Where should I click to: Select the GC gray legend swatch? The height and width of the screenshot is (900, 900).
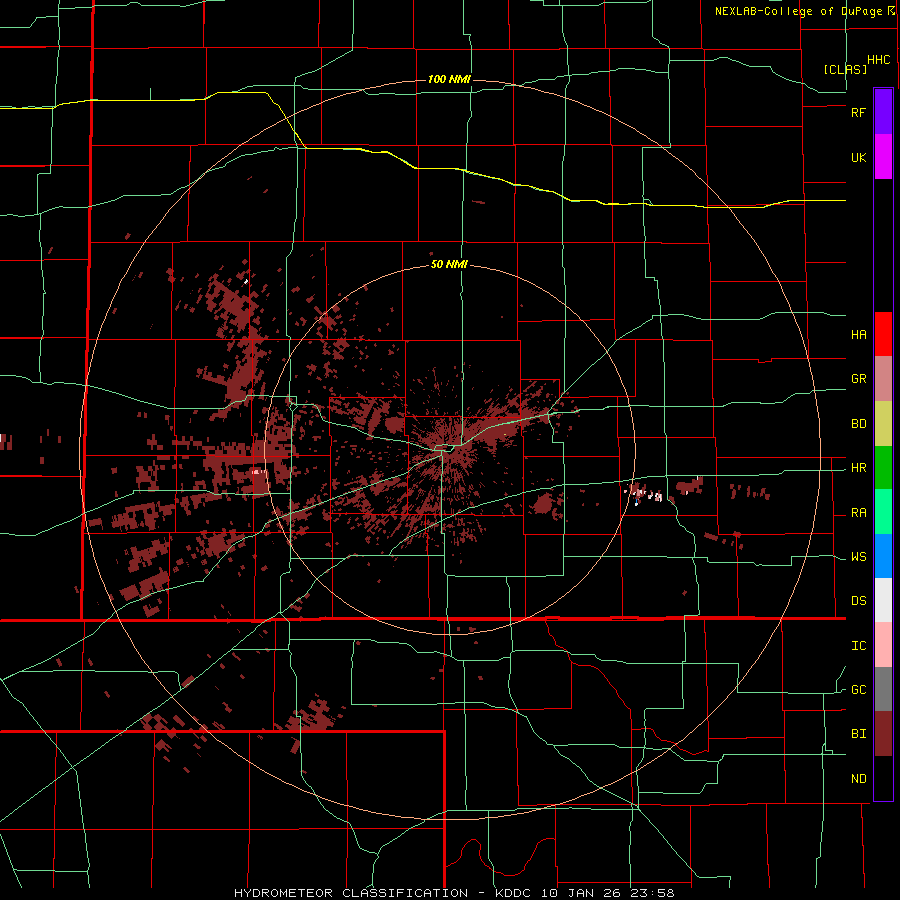tap(883, 689)
